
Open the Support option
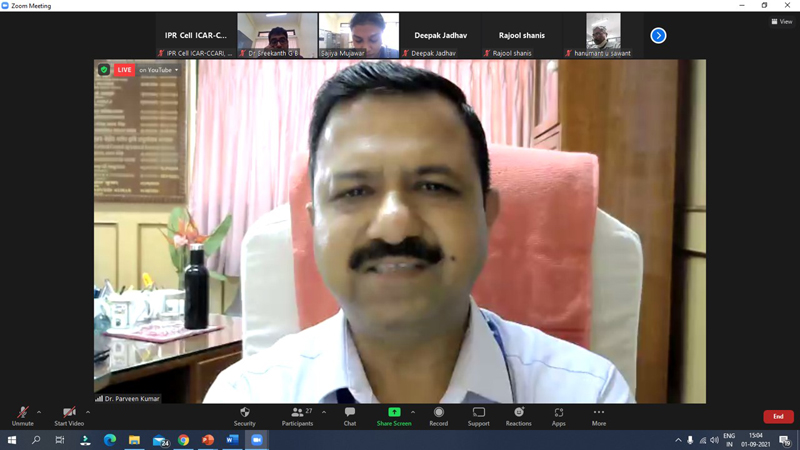click(479, 416)
